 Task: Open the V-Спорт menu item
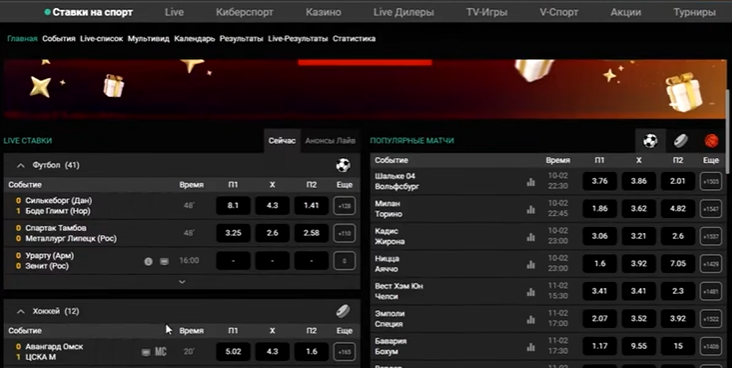point(559,12)
